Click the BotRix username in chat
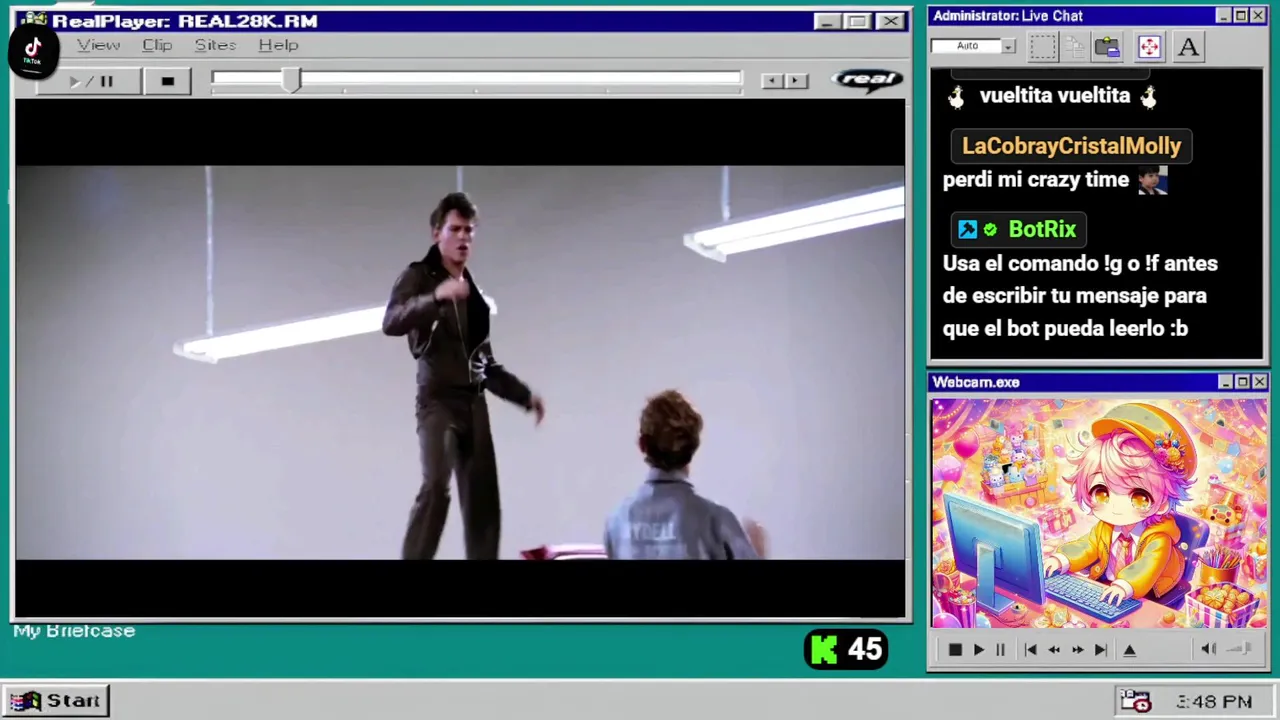Screen dimensions: 1280x720 pyautogui.click(x=1042, y=229)
